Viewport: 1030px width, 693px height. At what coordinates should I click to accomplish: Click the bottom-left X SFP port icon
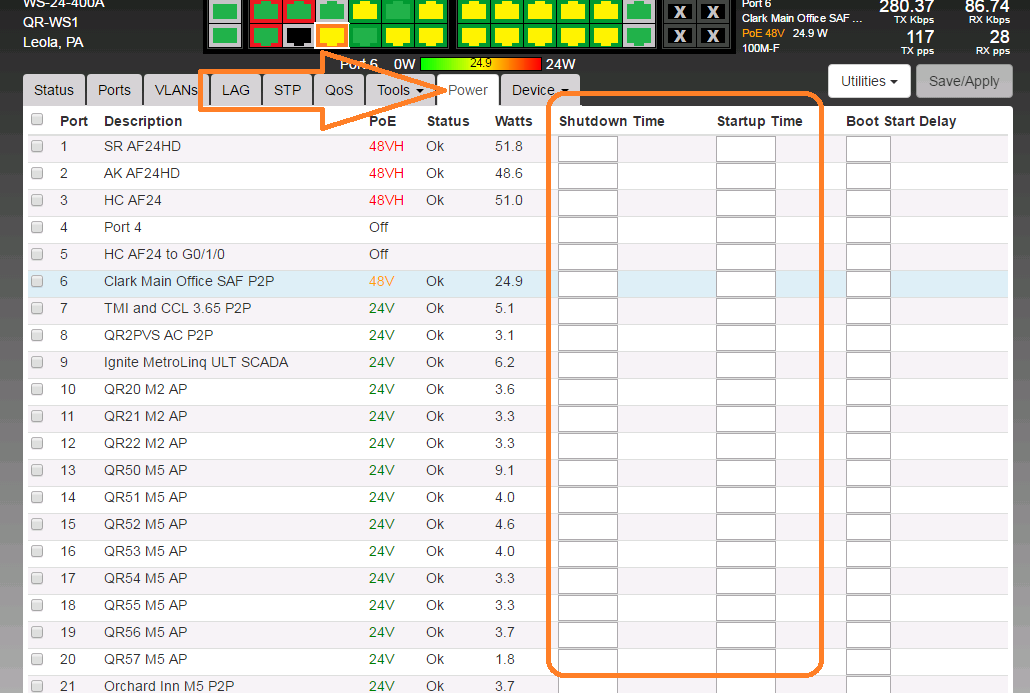(680, 36)
